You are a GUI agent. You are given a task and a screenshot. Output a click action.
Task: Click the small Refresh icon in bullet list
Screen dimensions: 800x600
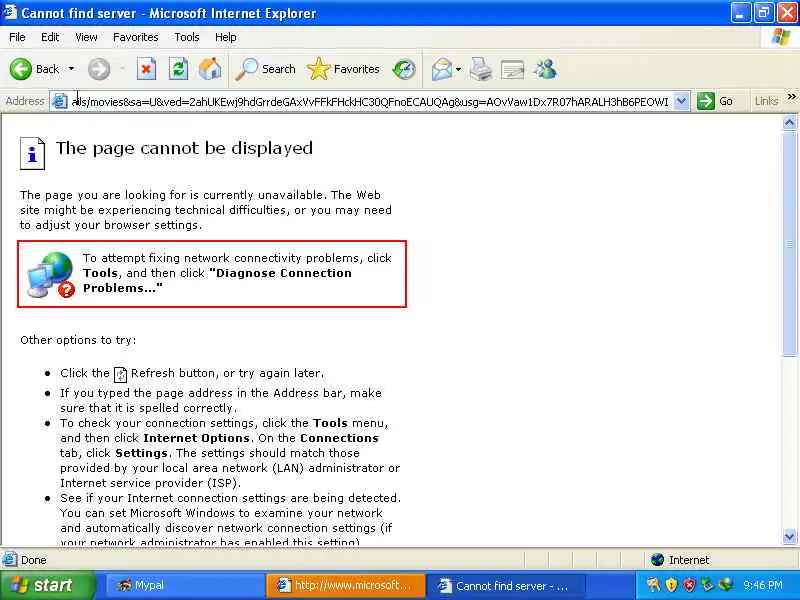[x=120, y=374]
